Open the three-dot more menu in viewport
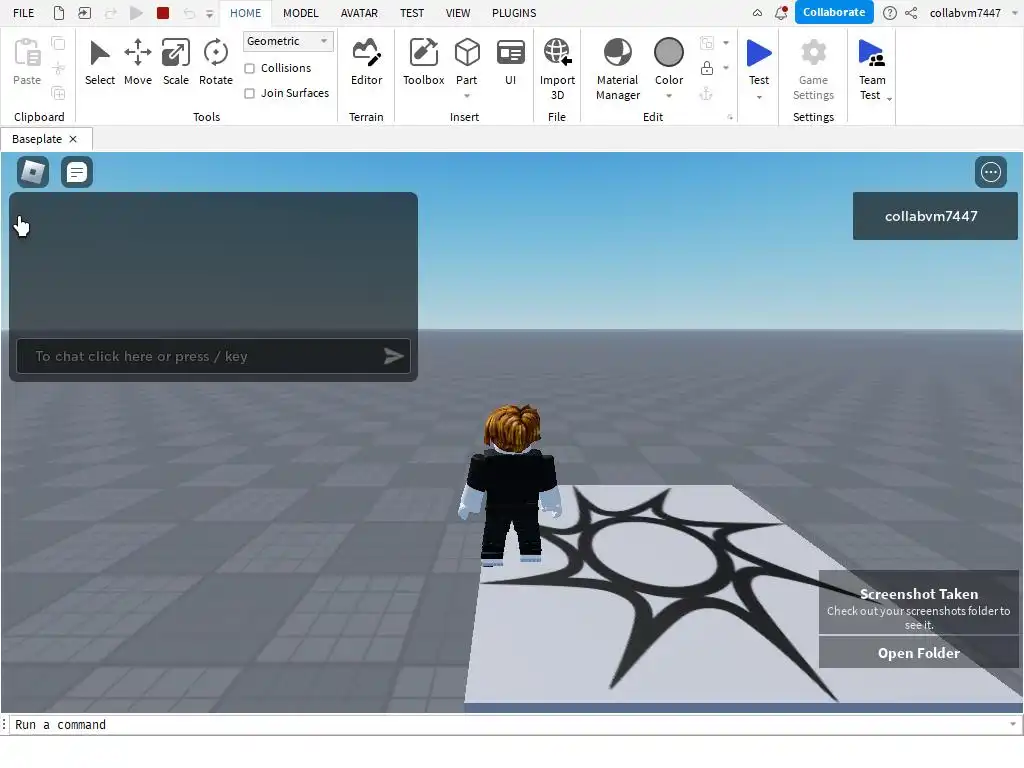This screenshot has height=768, width=1024. pyautogui.click(x=991, y=172)
